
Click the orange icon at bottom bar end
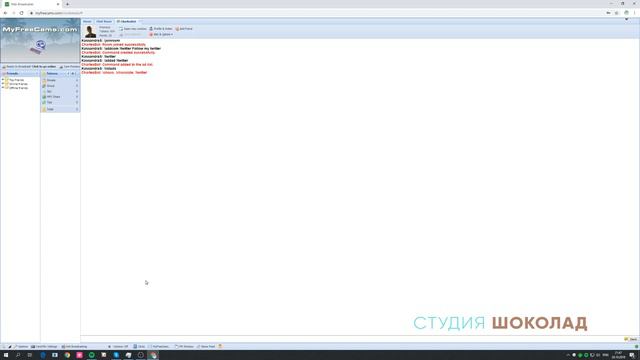click(x=220, y=347)
